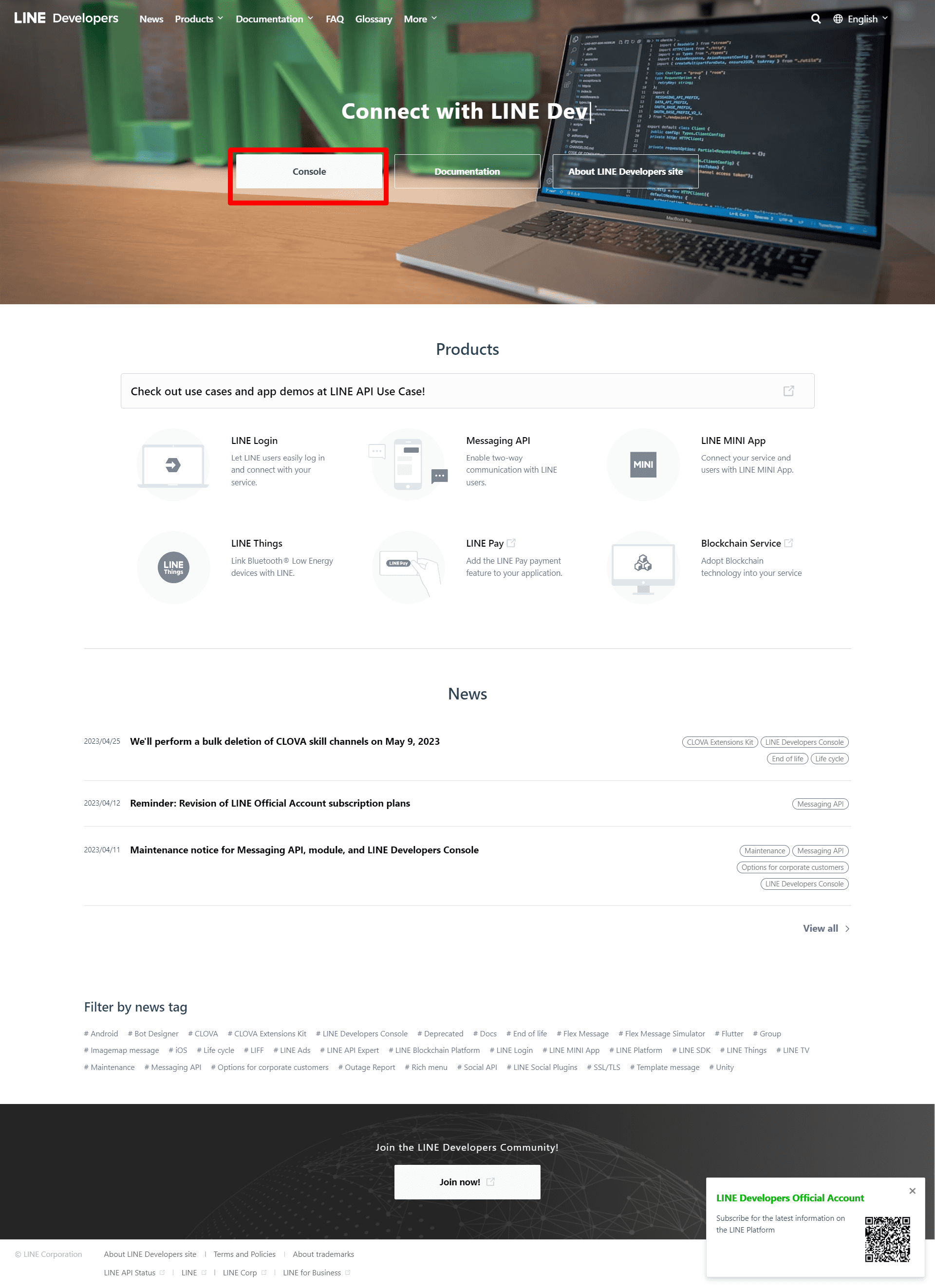Click the Messaging API product icon
935x1288 pixels.
(x=408, y=463)
